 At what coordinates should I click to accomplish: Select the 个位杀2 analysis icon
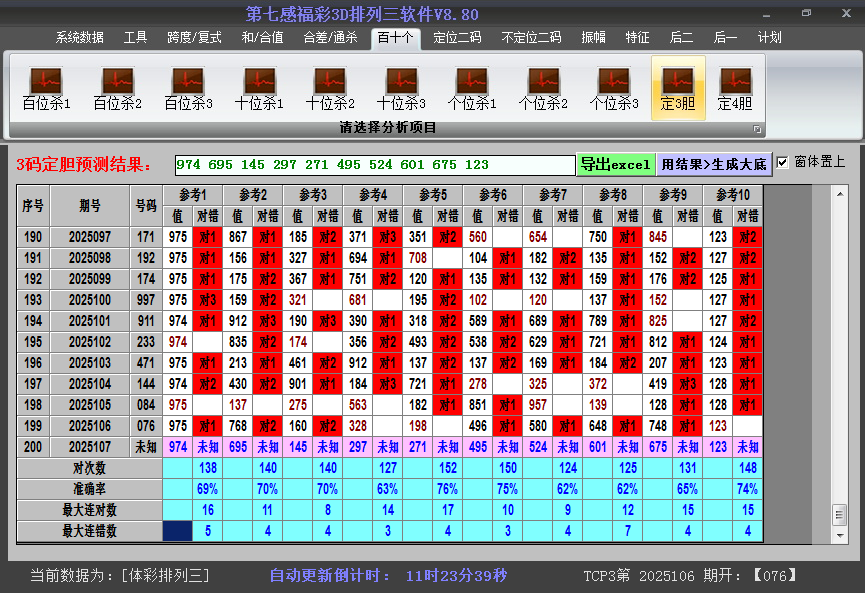pyautogui.click(x=543, y=88)
